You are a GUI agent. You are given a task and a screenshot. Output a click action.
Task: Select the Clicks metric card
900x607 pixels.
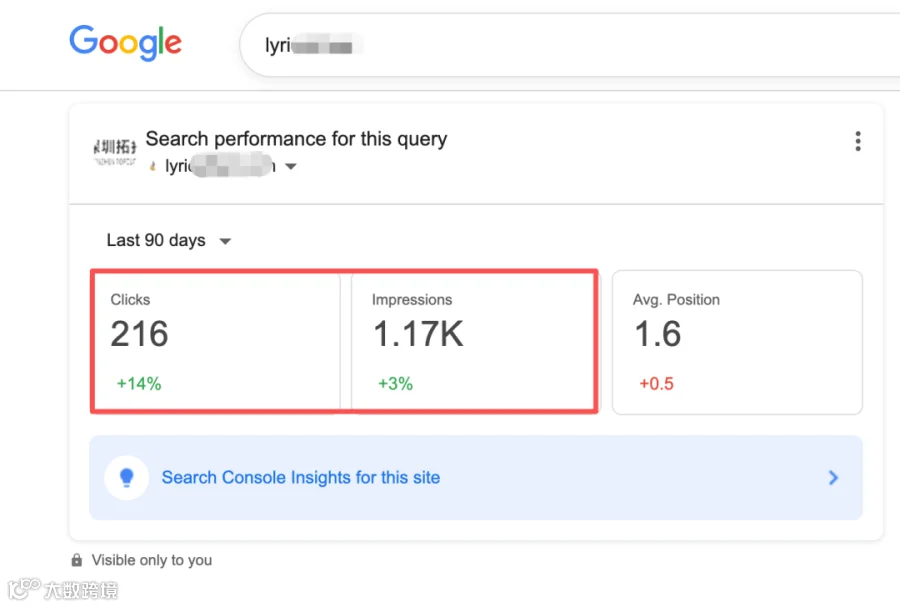[x=218, y=342]
